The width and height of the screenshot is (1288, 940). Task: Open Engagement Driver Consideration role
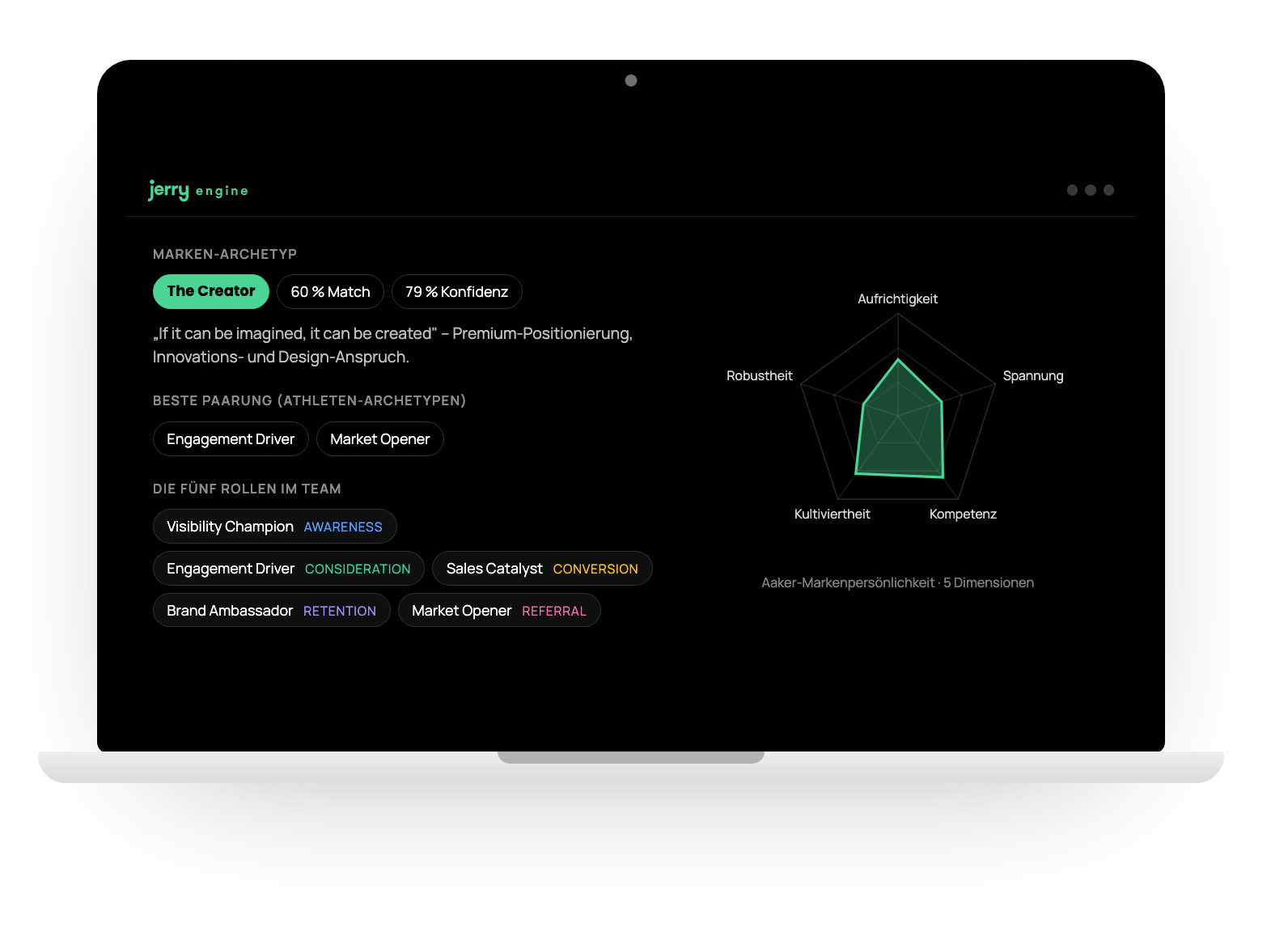[x=289, y=569]
